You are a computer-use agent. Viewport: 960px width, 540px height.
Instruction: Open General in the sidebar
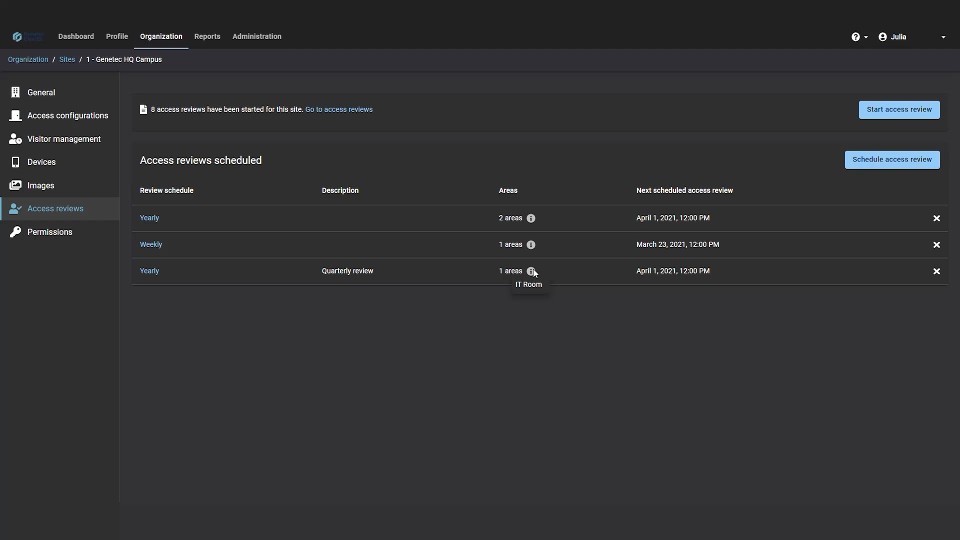41,92
